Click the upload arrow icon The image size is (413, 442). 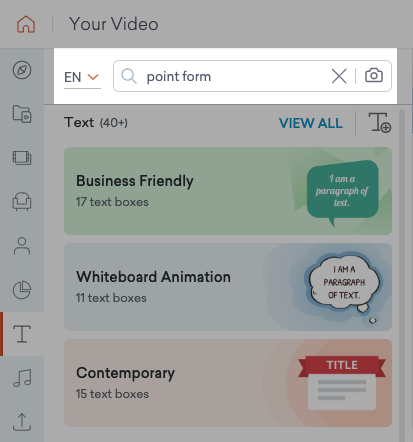[22, 422]
